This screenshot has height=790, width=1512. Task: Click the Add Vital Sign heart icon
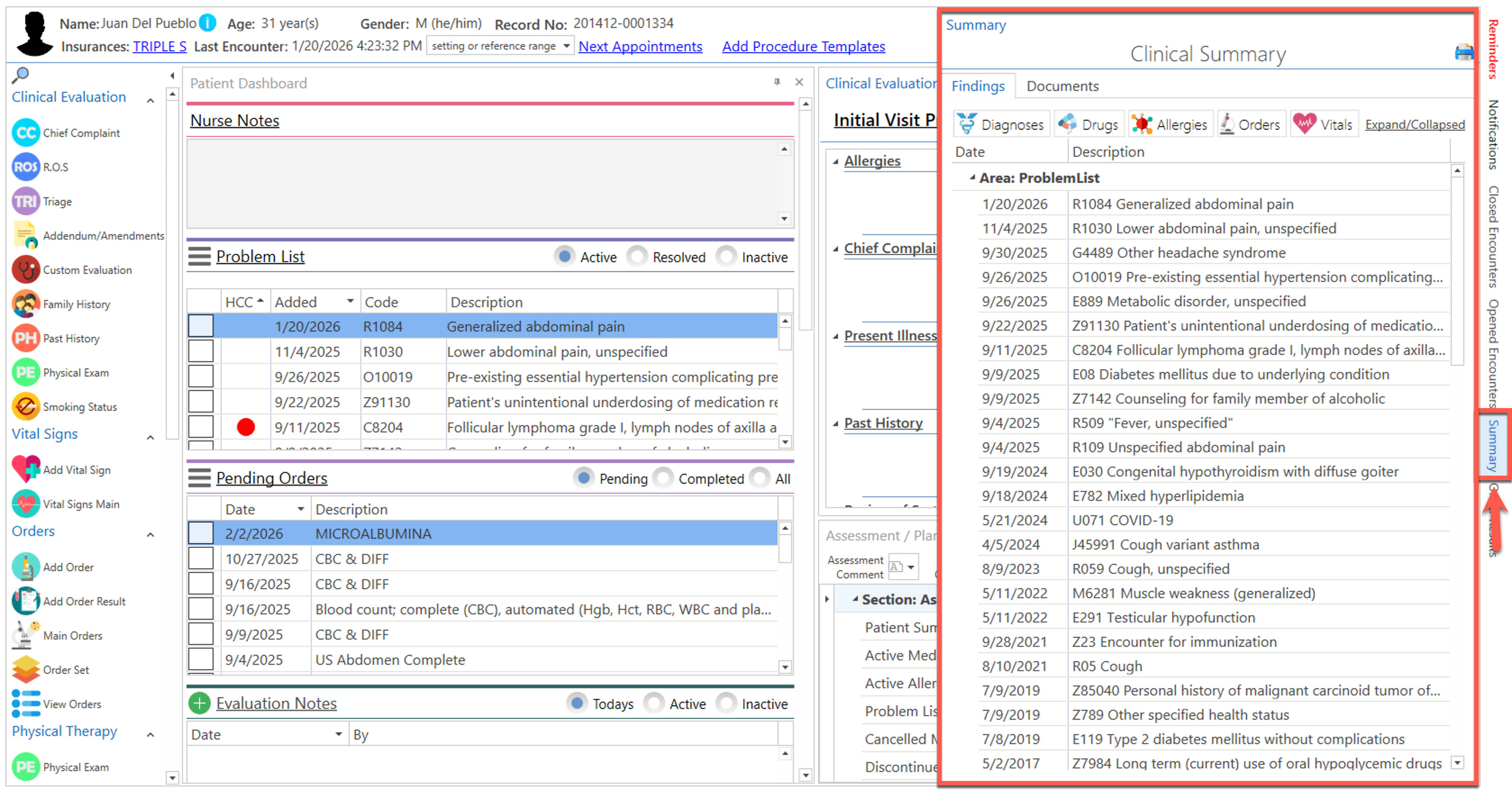point(25,469)
